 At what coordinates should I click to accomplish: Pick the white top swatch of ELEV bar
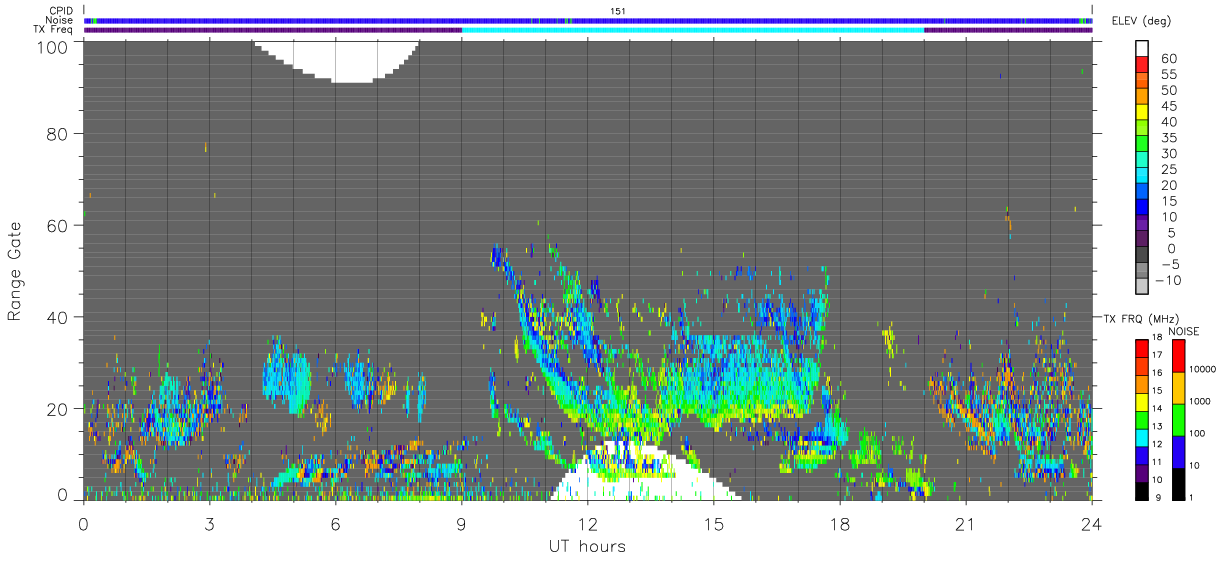pos(1143,47)
